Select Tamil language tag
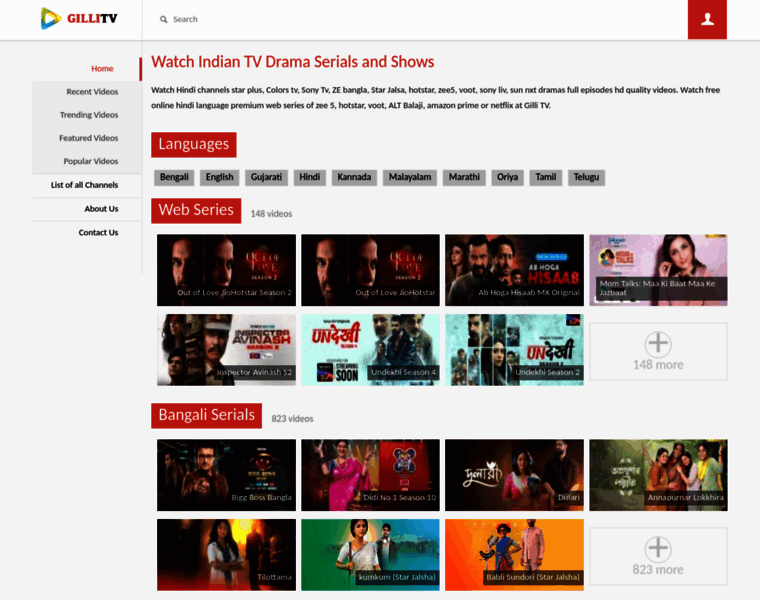Image resolution: width=760 pixels, height=600 pixels. point(546,177)
